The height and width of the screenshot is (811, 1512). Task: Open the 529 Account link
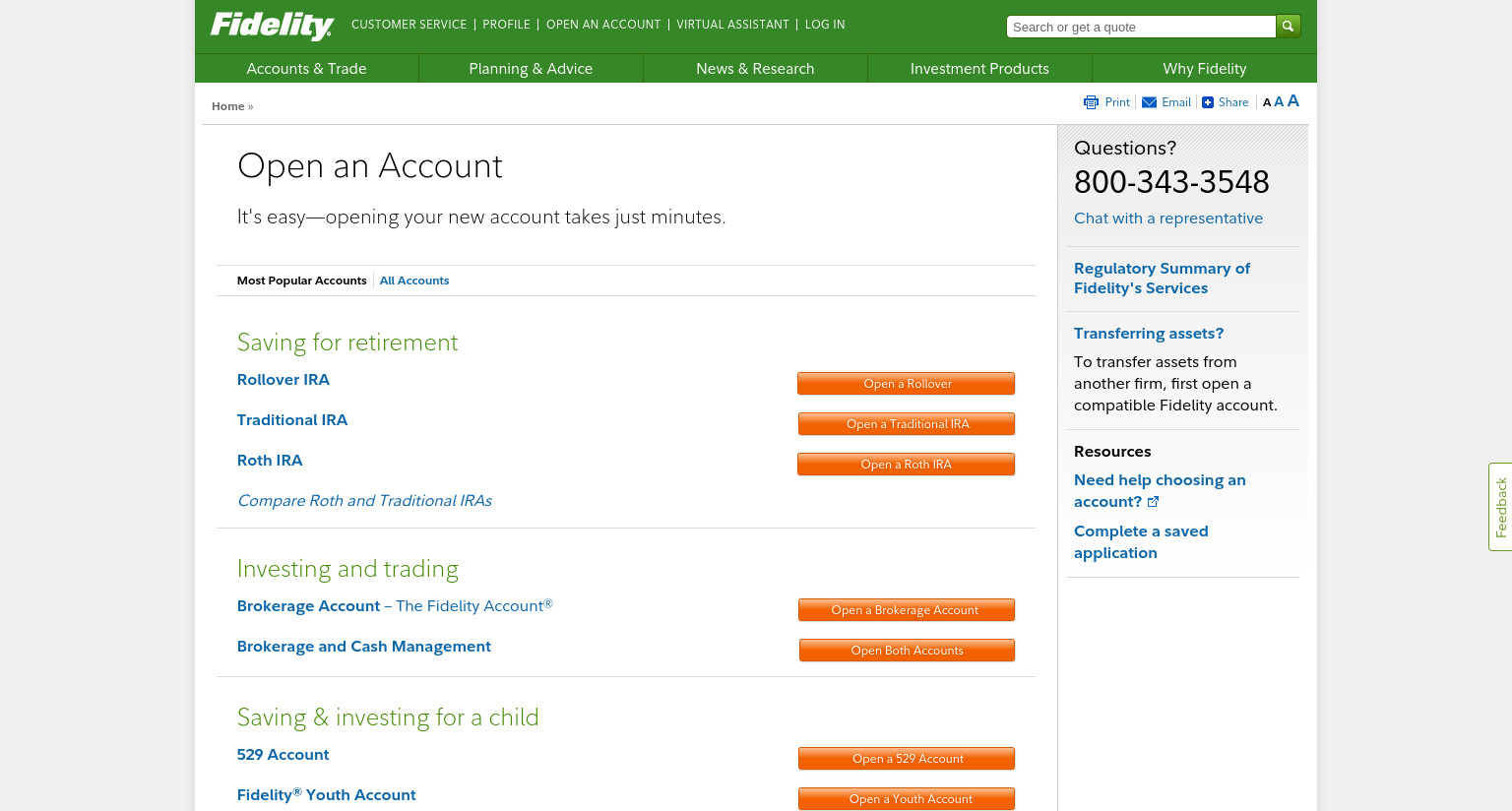click(x=283, y=755)
